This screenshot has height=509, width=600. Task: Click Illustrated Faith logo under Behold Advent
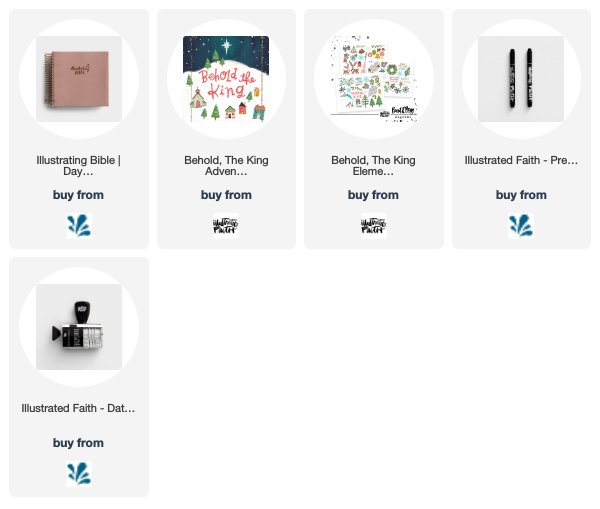pyautogui.click(x=226, y=226)
